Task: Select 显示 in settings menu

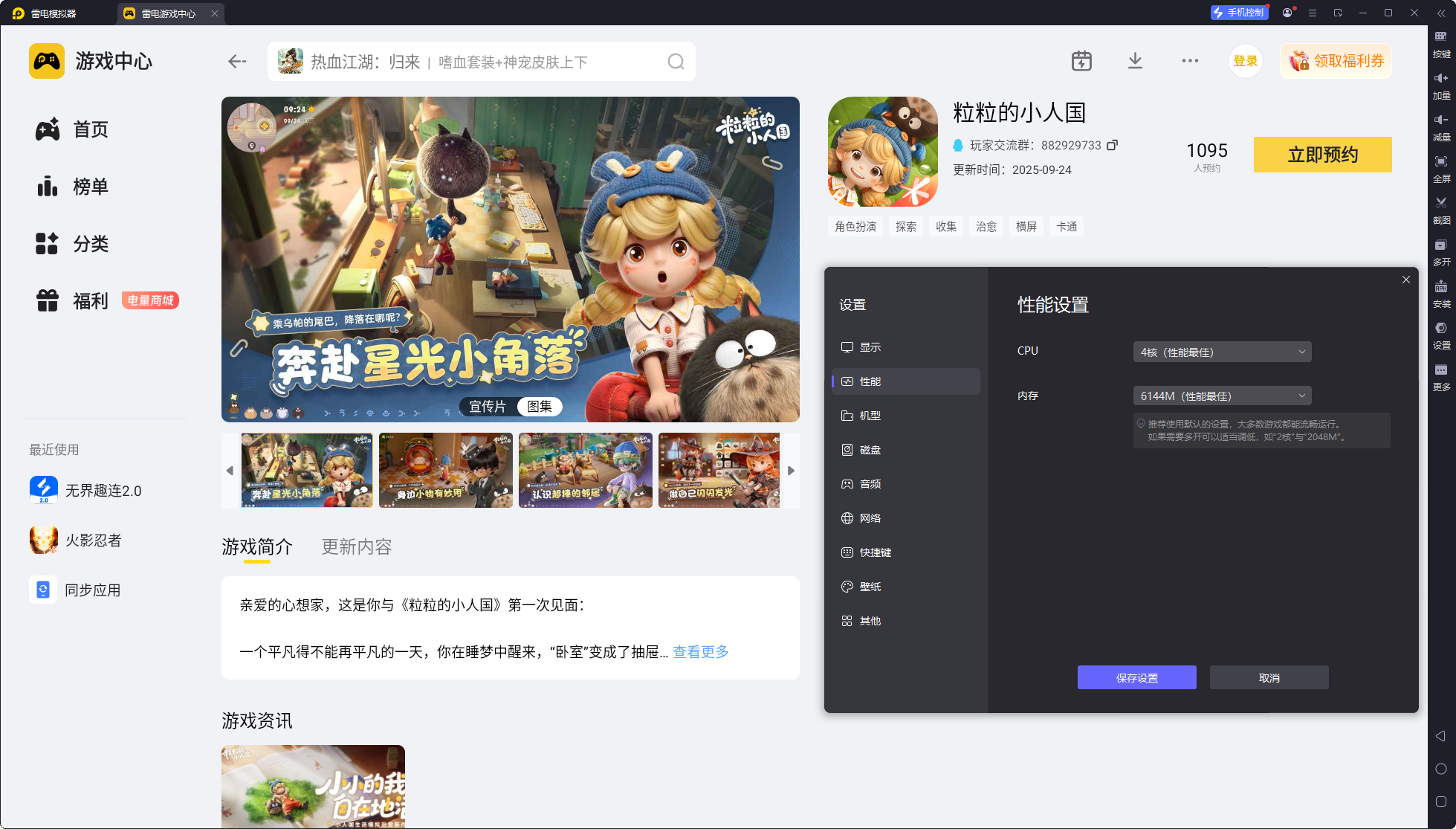Action: [x=870, y=347]
